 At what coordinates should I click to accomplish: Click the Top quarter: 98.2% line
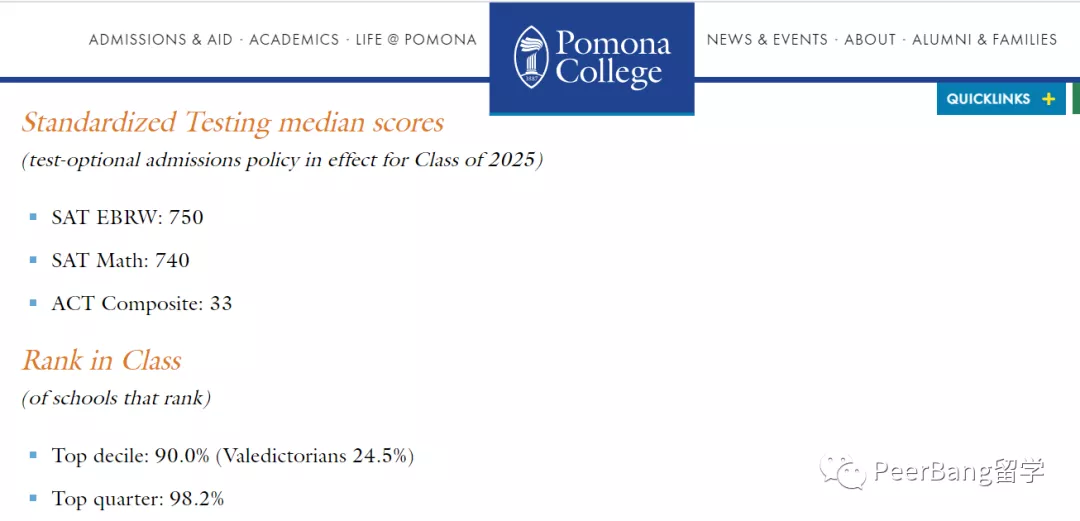click(x=137, y=498)
